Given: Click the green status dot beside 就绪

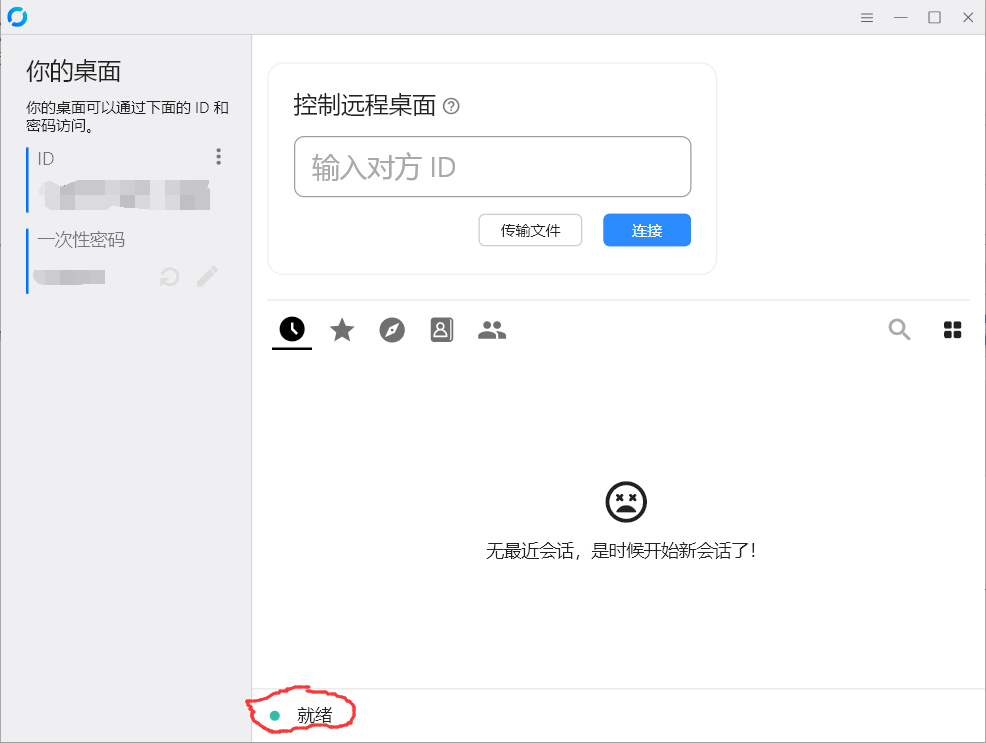Looking at the screenshot, I should 275,715.
